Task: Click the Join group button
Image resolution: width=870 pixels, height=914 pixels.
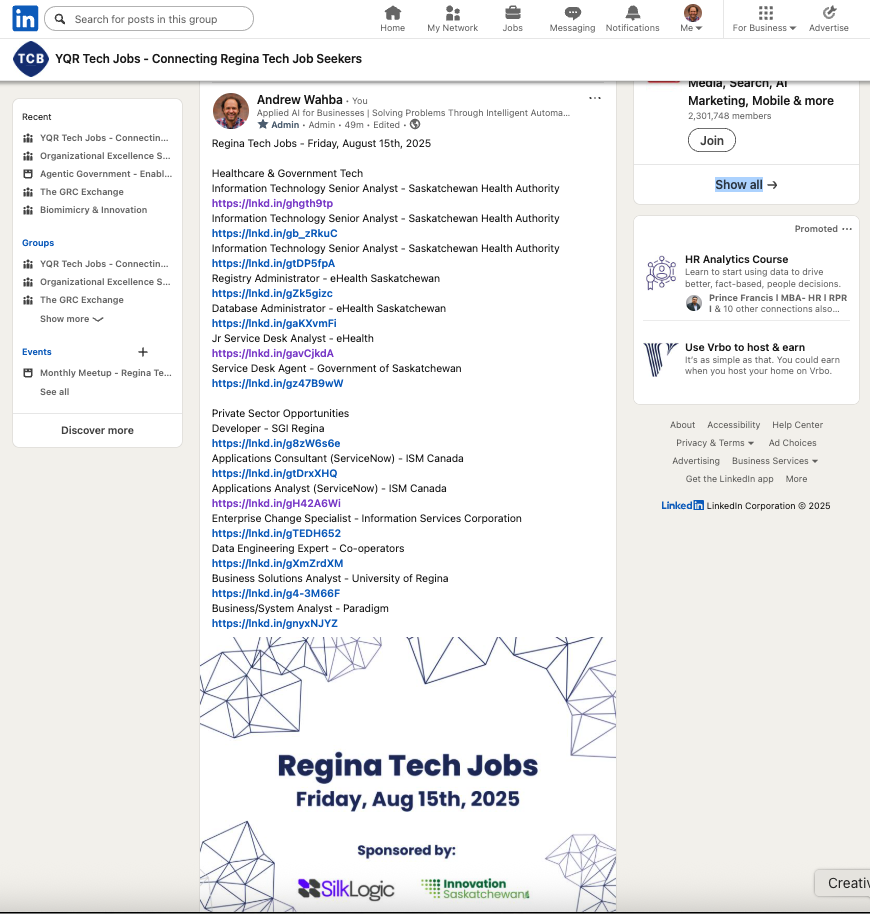Action: (711, 141)
